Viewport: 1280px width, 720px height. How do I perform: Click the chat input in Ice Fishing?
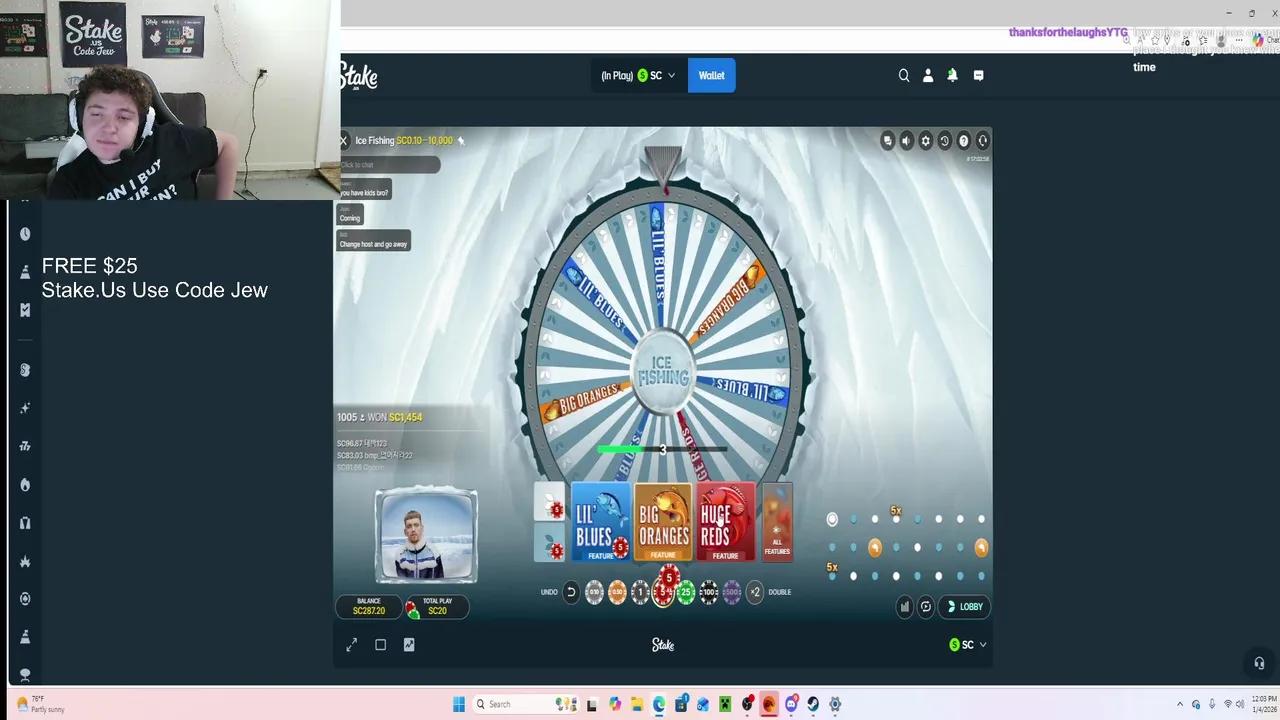[x=389, y=165]
